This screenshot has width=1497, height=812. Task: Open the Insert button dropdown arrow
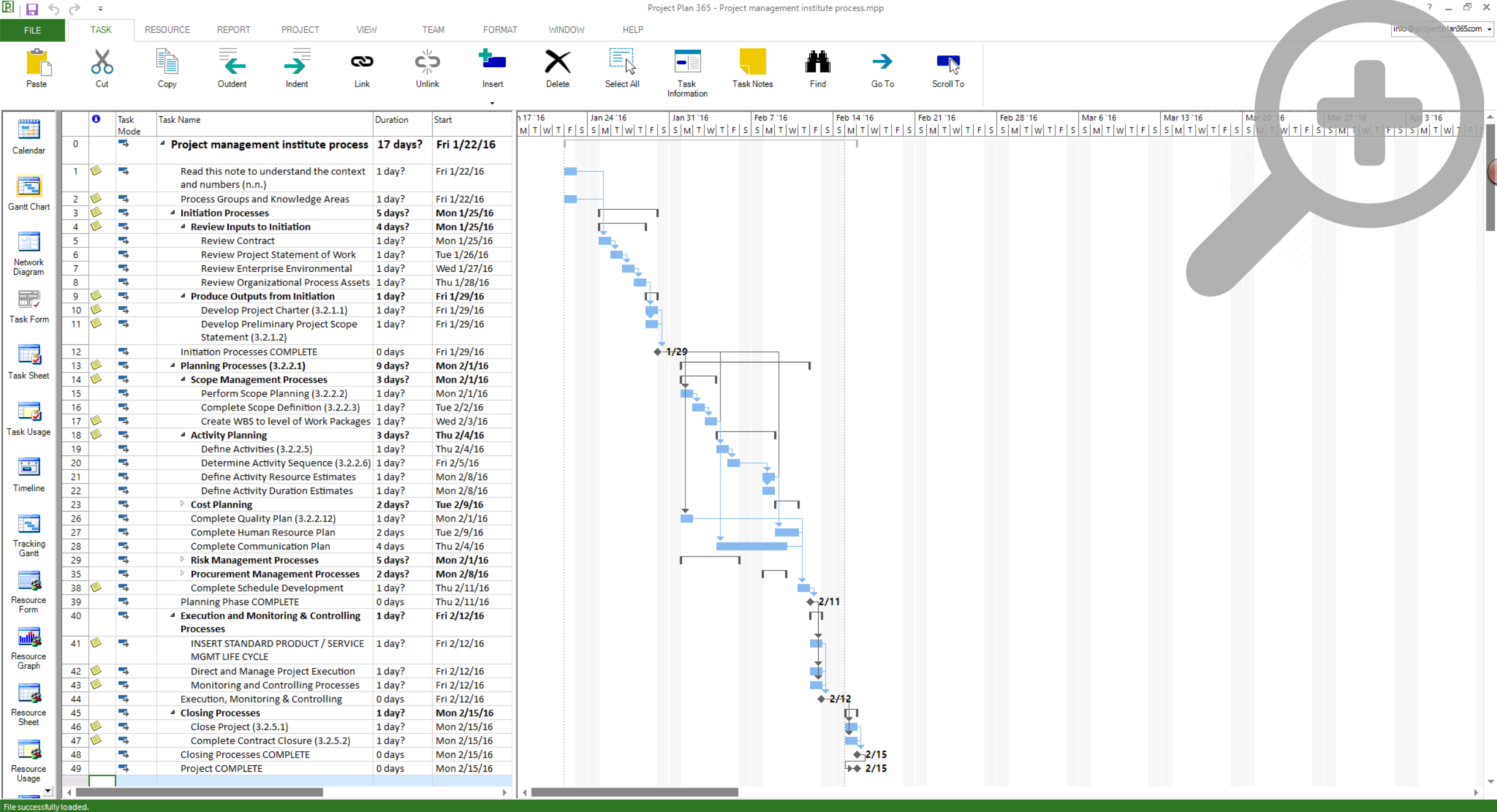492,103
